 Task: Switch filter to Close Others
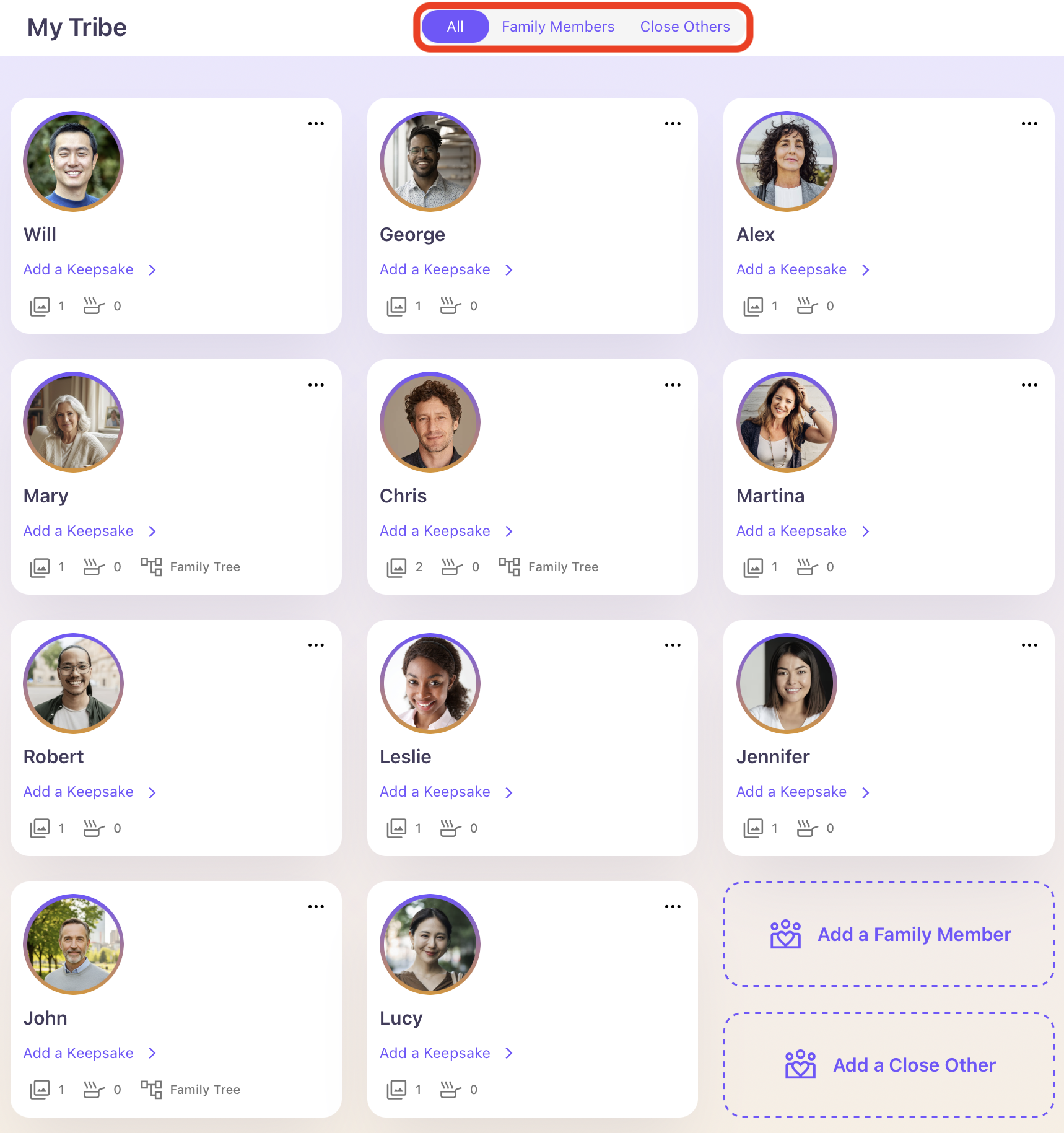pos(685,27)
